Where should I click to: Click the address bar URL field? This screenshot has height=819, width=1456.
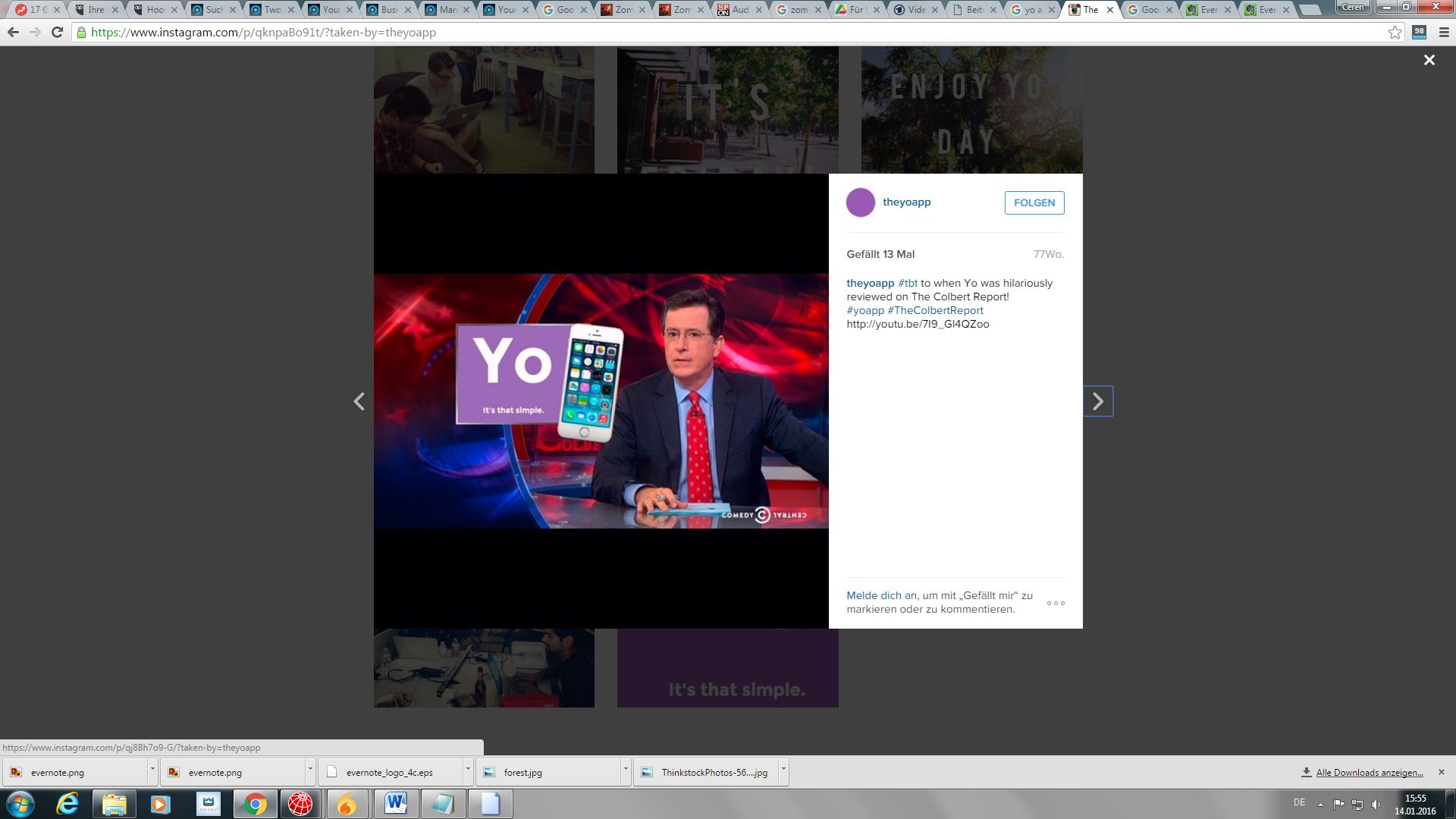(x=728, y=33)
